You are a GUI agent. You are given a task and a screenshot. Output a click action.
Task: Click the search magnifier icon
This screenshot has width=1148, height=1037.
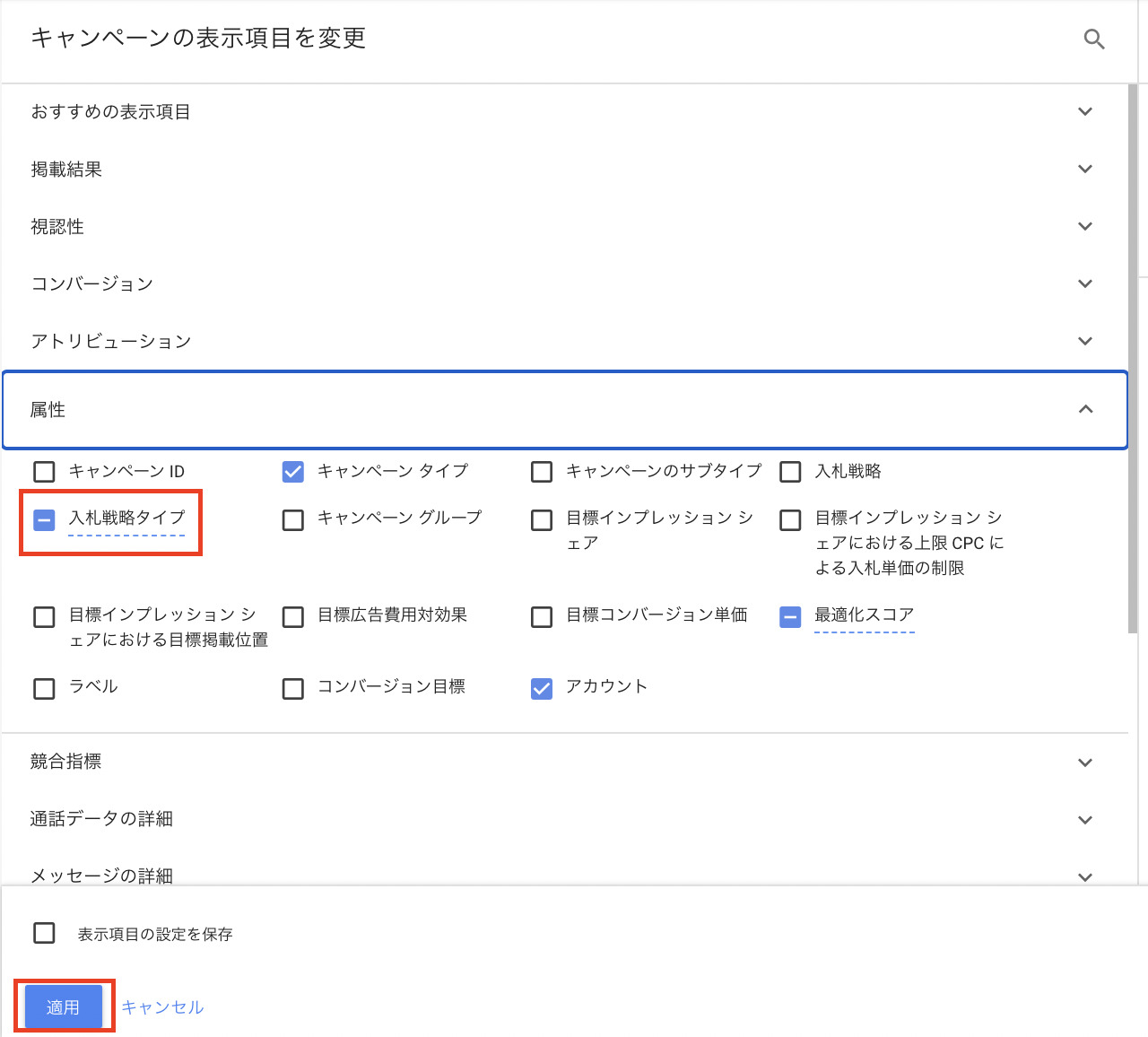pyautogui.click(x=1093, y=39)
